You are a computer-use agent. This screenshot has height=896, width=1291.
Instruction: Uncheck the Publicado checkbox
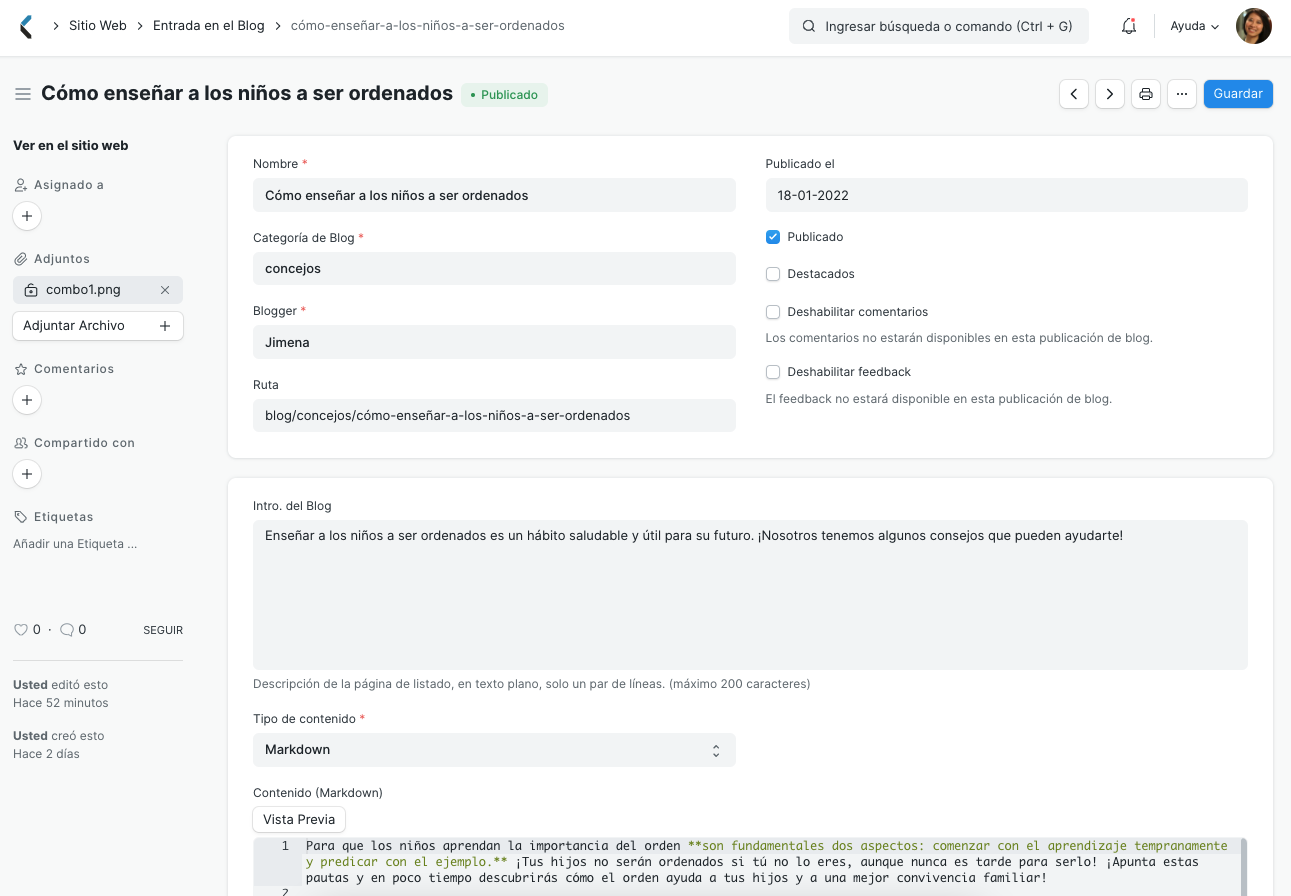point(773,237)
